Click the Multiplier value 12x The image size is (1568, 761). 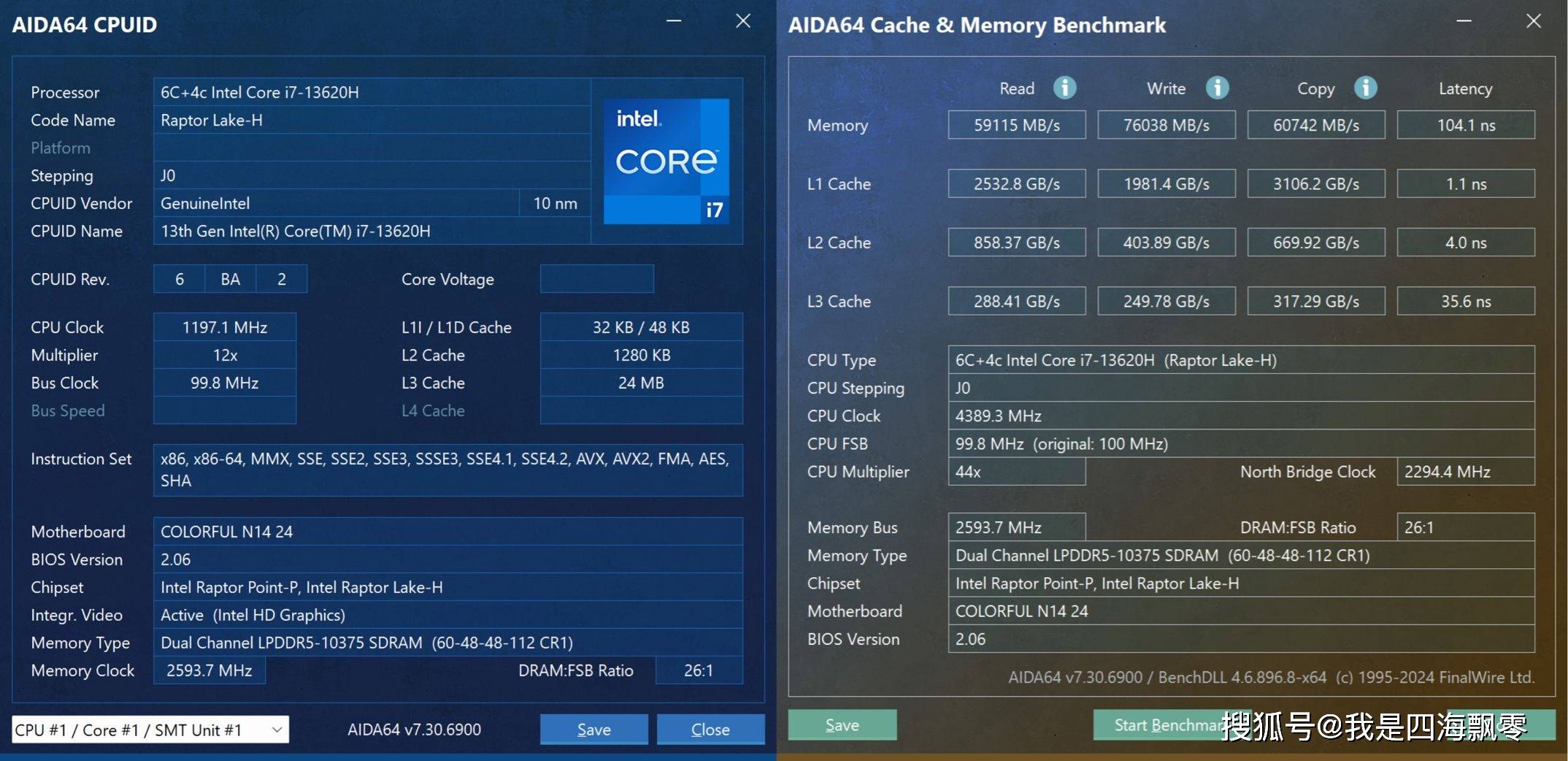point(225,355)
